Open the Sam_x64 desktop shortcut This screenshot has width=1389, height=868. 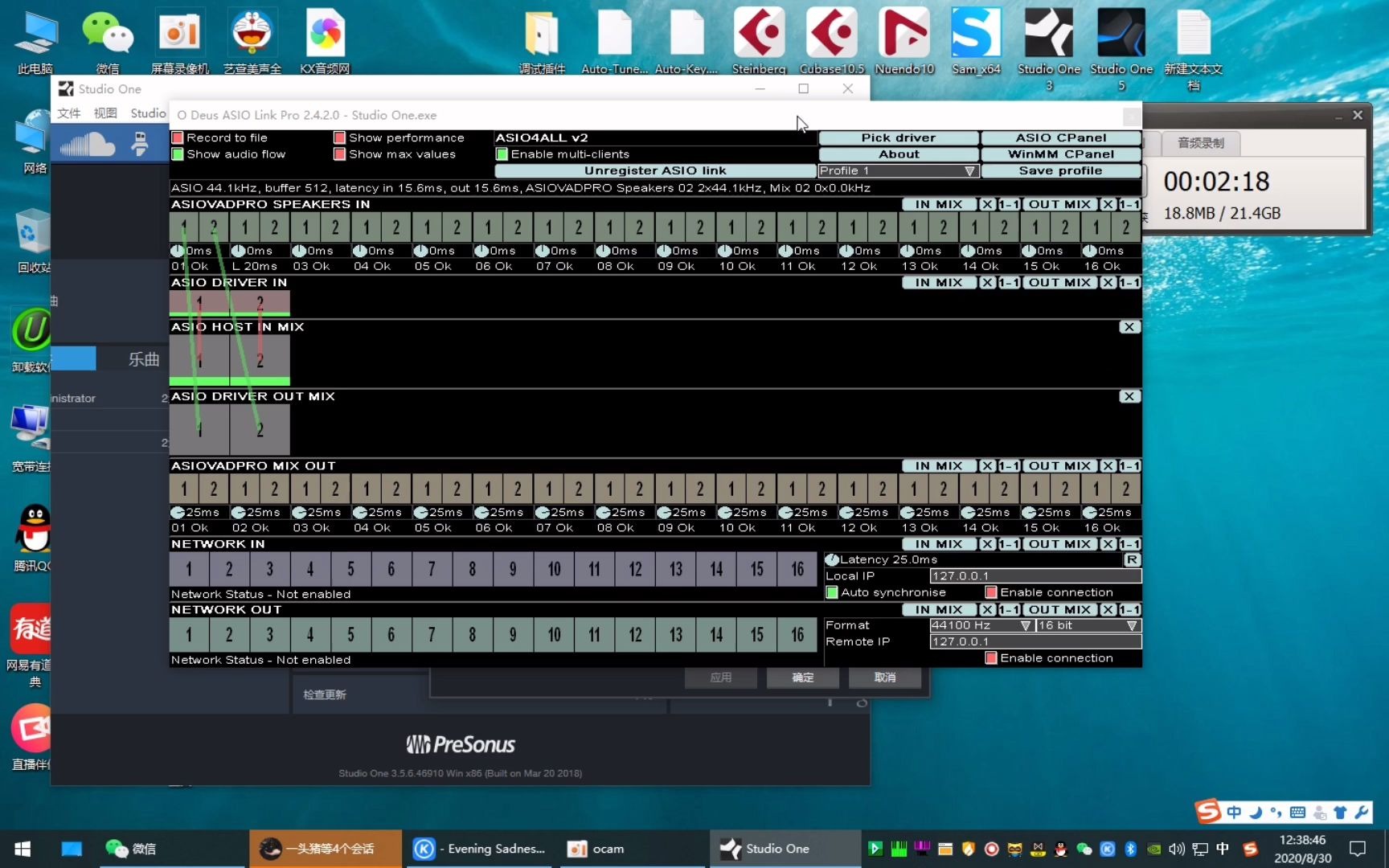[976, 40]
